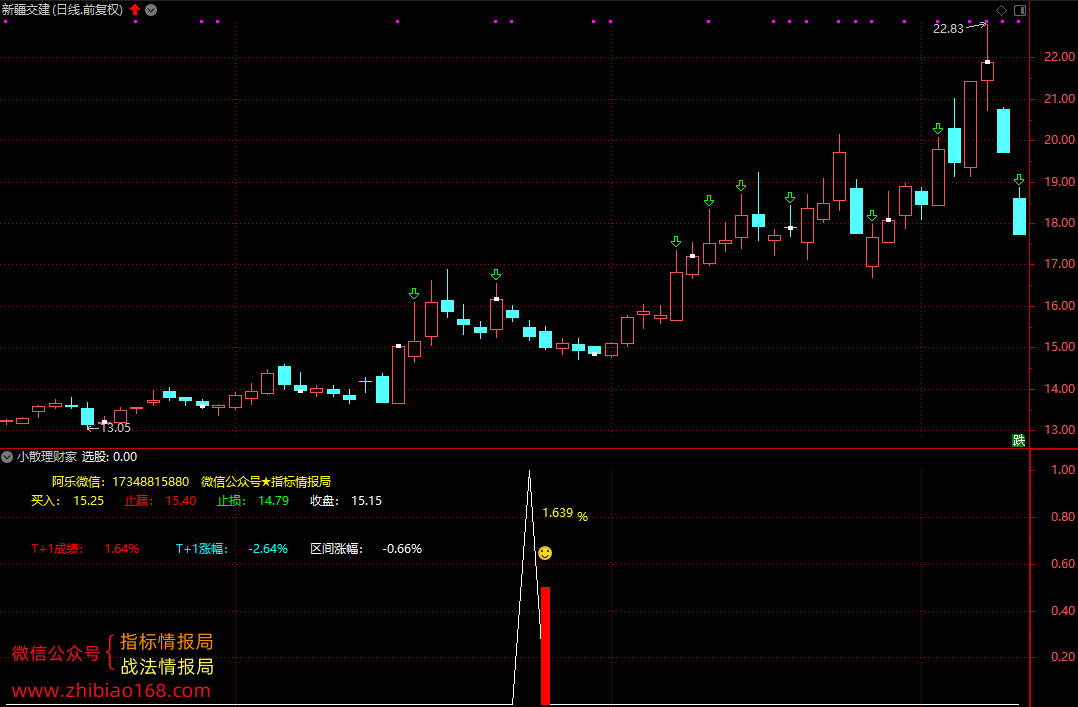Click the 收盘 value 15.15

click(366, 501)
